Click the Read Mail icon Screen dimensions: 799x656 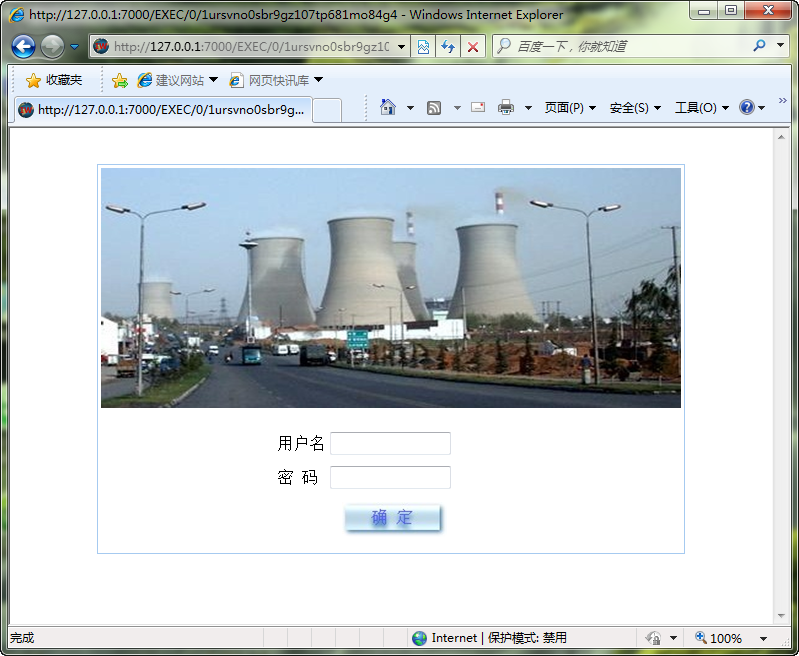pos(478,107)
